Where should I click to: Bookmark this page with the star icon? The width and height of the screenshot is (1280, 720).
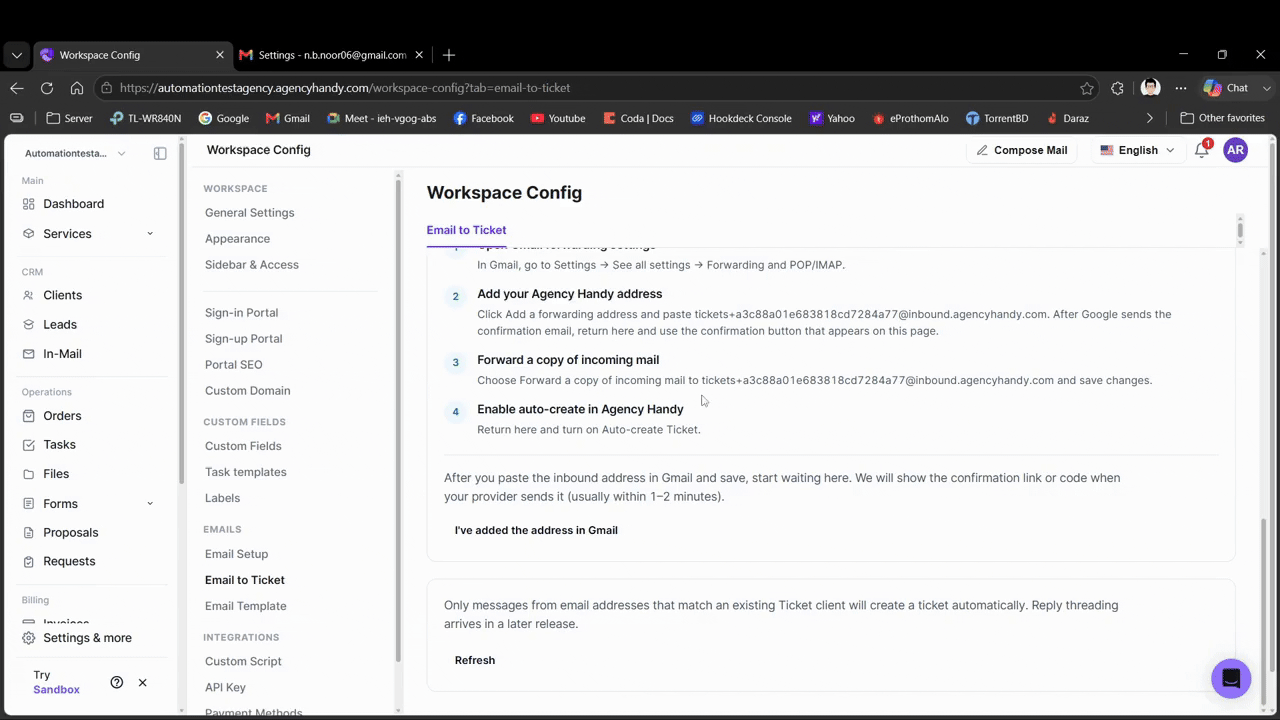[x=1087, y=88]
